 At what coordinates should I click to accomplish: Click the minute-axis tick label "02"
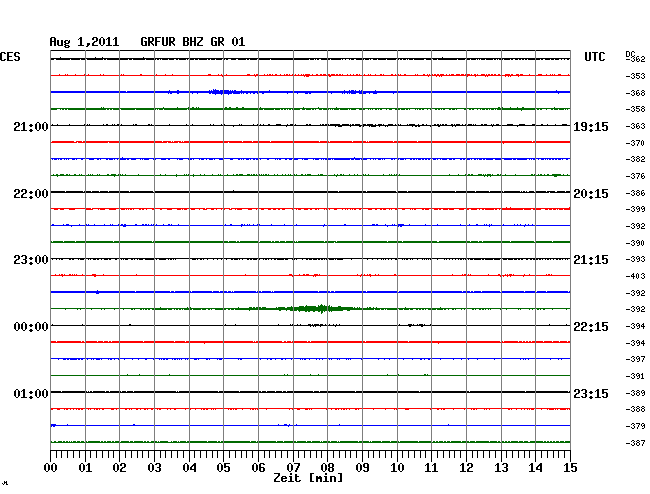pyautogui.click(x=119, y=468)
